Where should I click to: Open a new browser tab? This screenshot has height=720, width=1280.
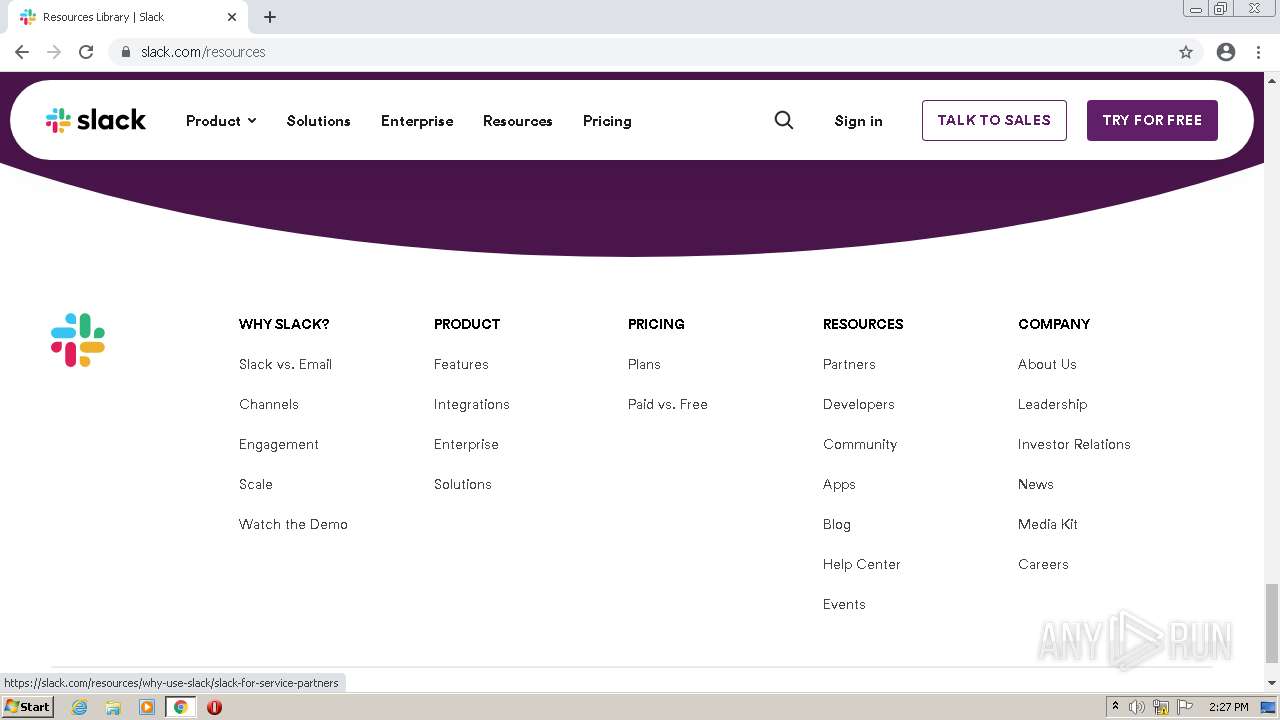pos(270,17)
